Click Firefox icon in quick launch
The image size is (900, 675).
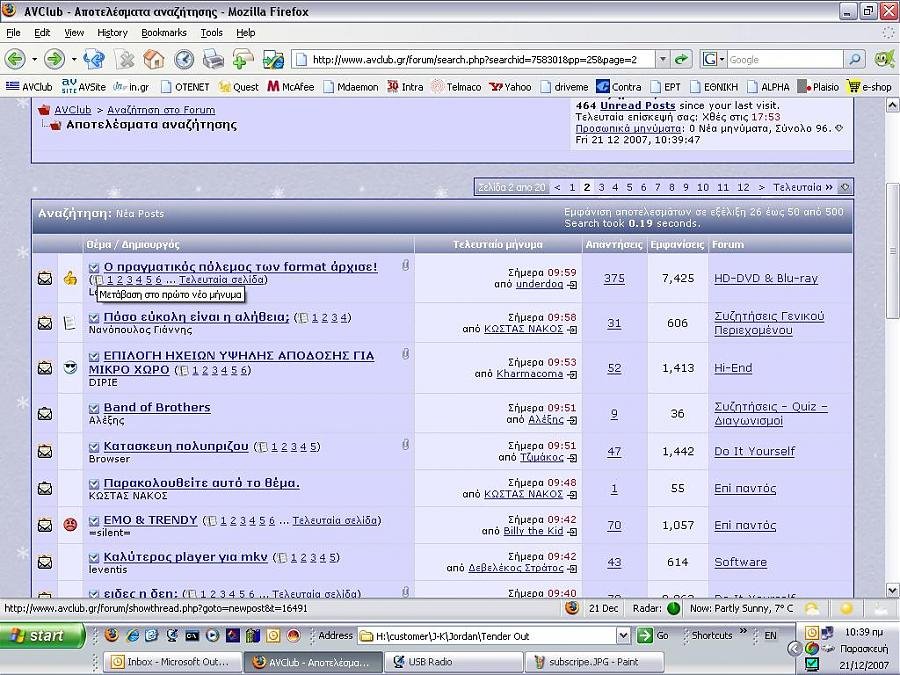click(x=112, y=635)
